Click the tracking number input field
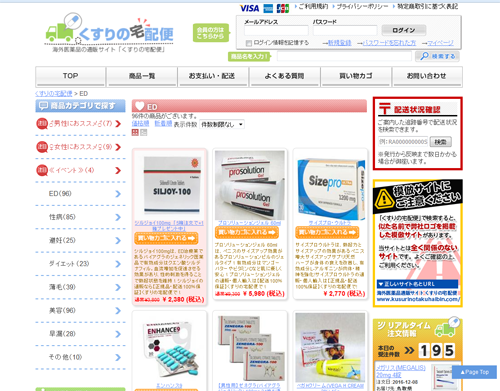The image size is (500, 391). coord(403,142)
